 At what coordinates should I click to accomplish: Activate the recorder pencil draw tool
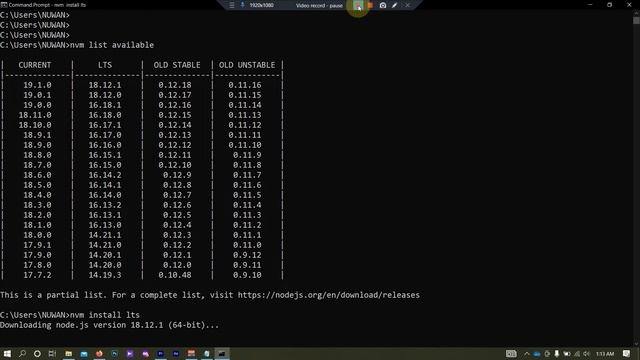click(x=394, y=5)
